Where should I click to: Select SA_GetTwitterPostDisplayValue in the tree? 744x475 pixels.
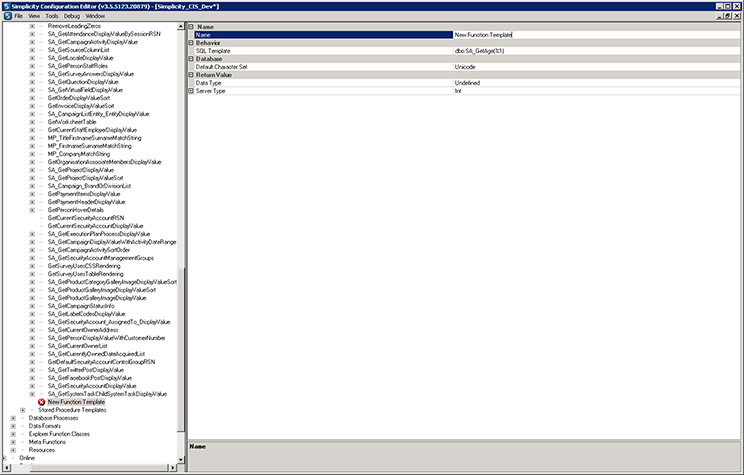point(86,370)
